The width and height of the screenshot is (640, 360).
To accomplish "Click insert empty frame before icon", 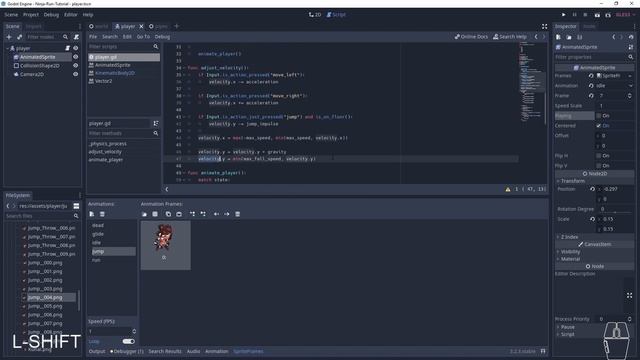I will pyautogui.click(x=192, y=214).
